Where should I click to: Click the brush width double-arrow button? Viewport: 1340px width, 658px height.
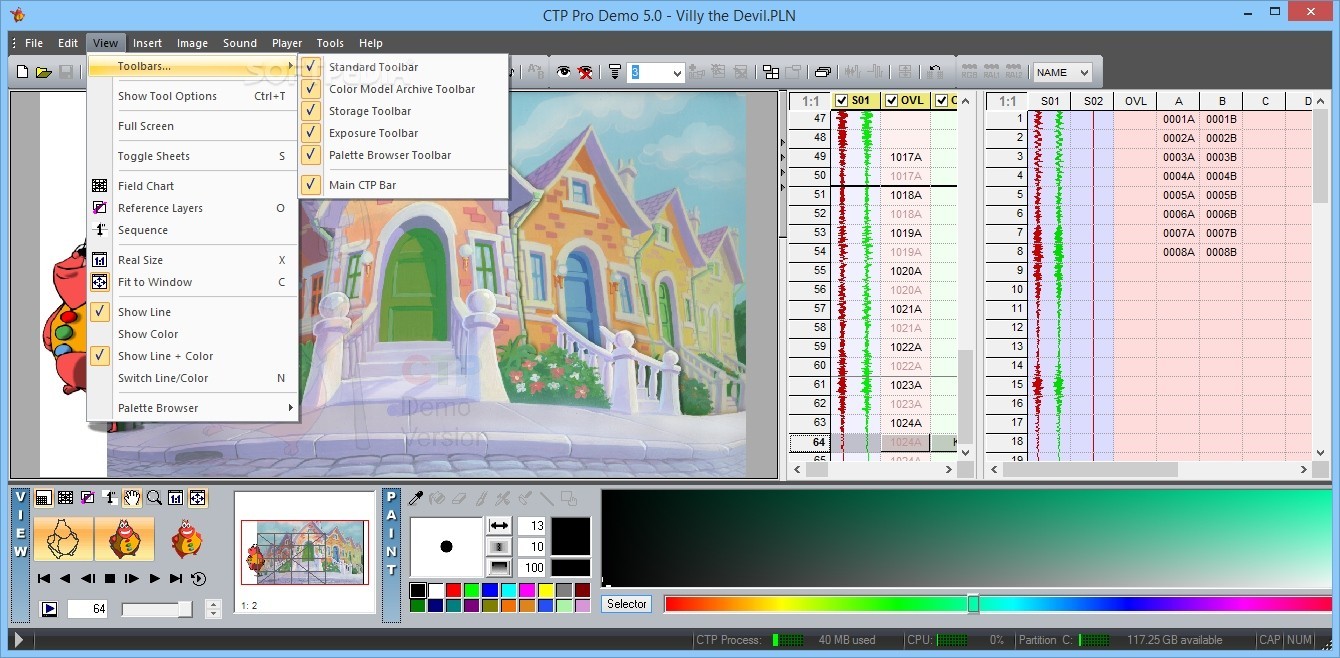click(x=499, y=525)
